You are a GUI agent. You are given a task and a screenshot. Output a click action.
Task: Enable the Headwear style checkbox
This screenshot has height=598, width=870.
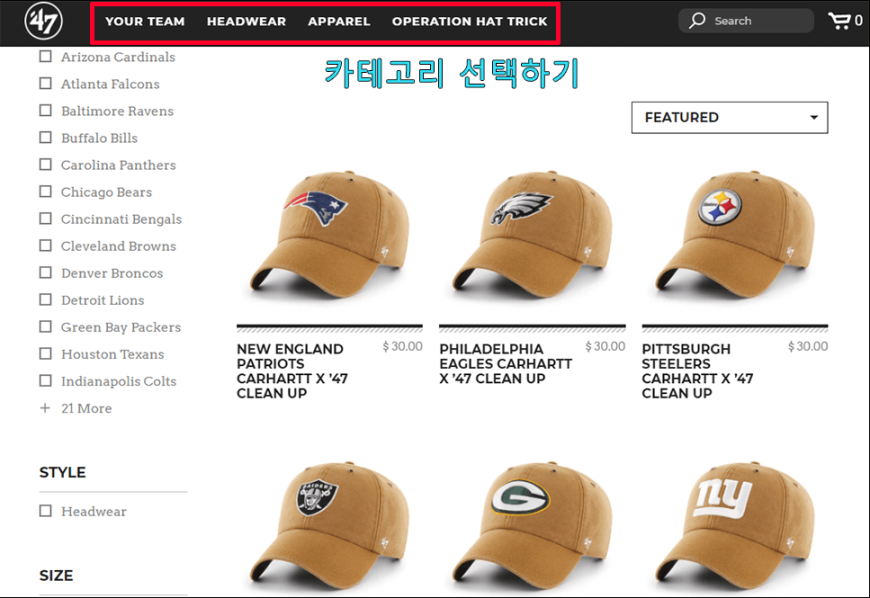click(x=45, y=511)
